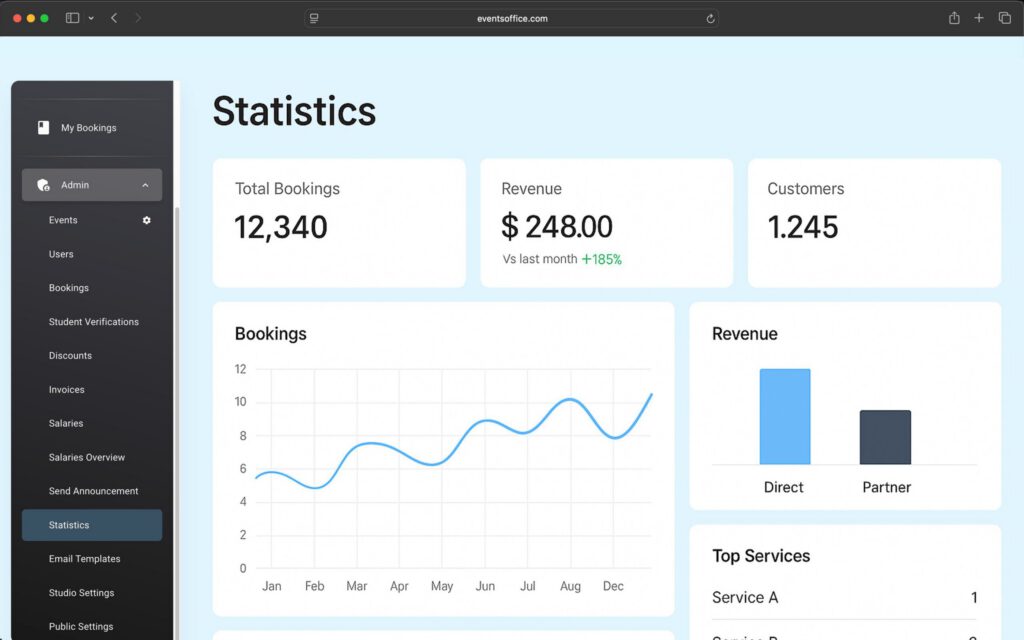Open the settings gear next to Events
1024x640 pixels.
[x=146, y=220]
